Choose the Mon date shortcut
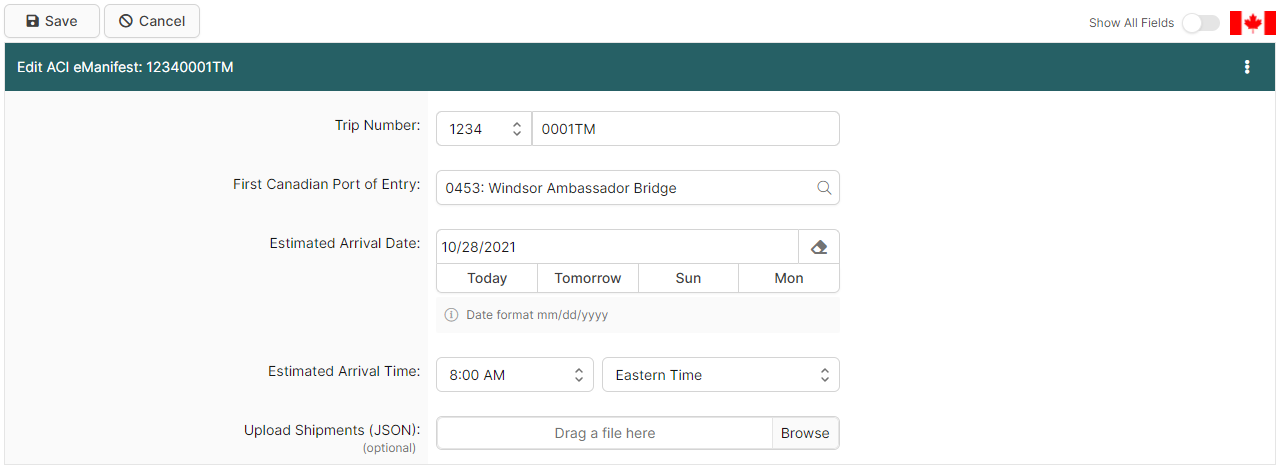Viewport: 1276px width, 469px height. tap(788, 278)
